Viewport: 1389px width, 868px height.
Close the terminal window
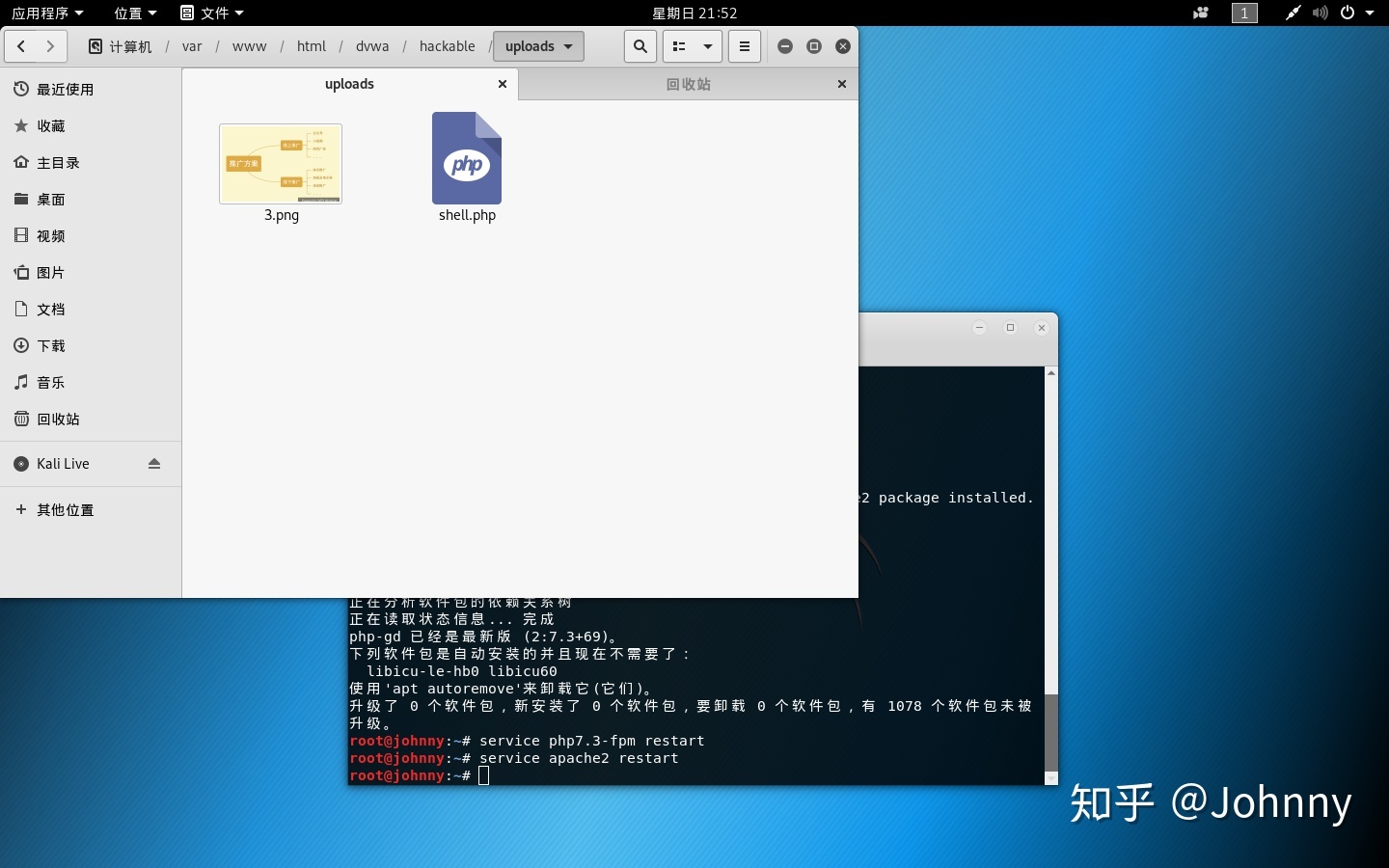coord(1042,328)
